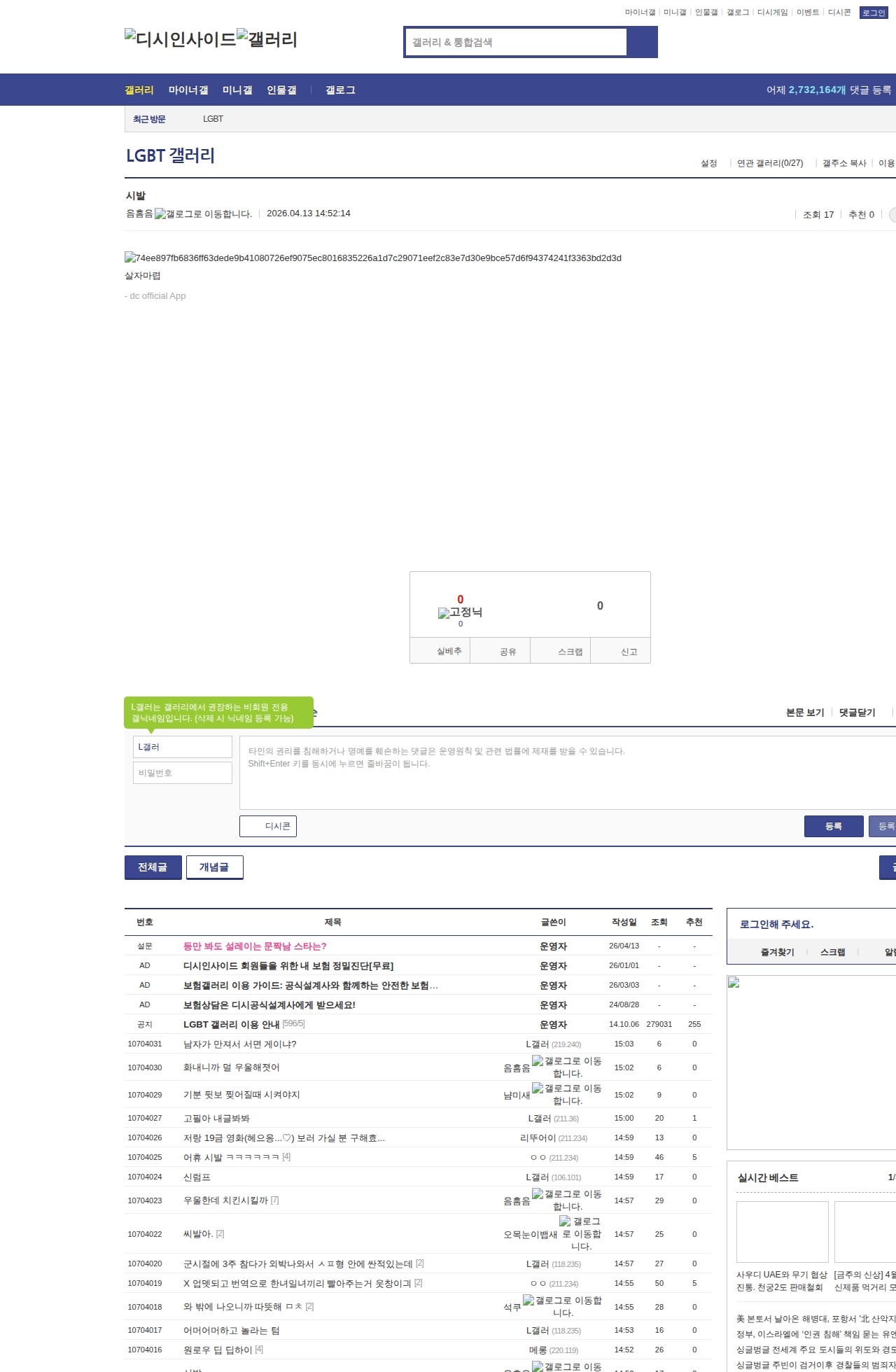Select 갤로그 in the blue navigation bar

(340, 90)
